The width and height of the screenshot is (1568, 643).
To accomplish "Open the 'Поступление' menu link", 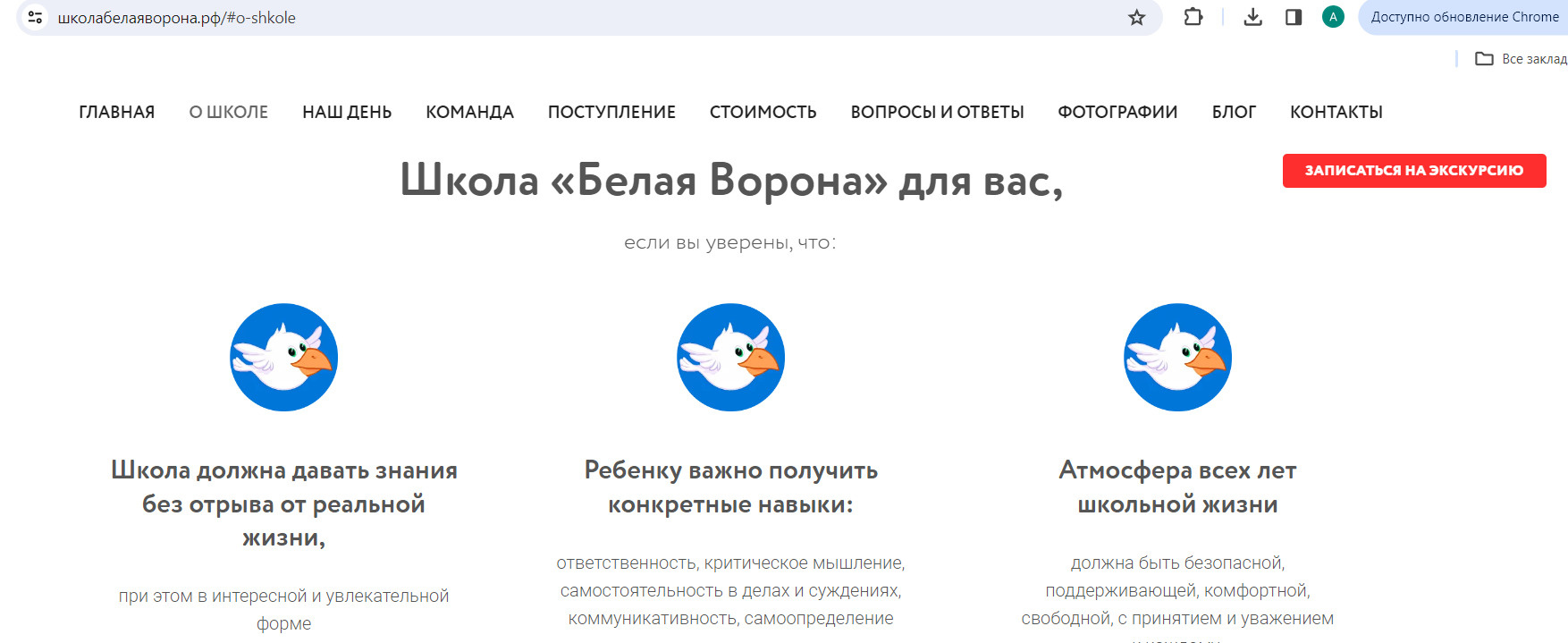I will click(x=611, y=112).
